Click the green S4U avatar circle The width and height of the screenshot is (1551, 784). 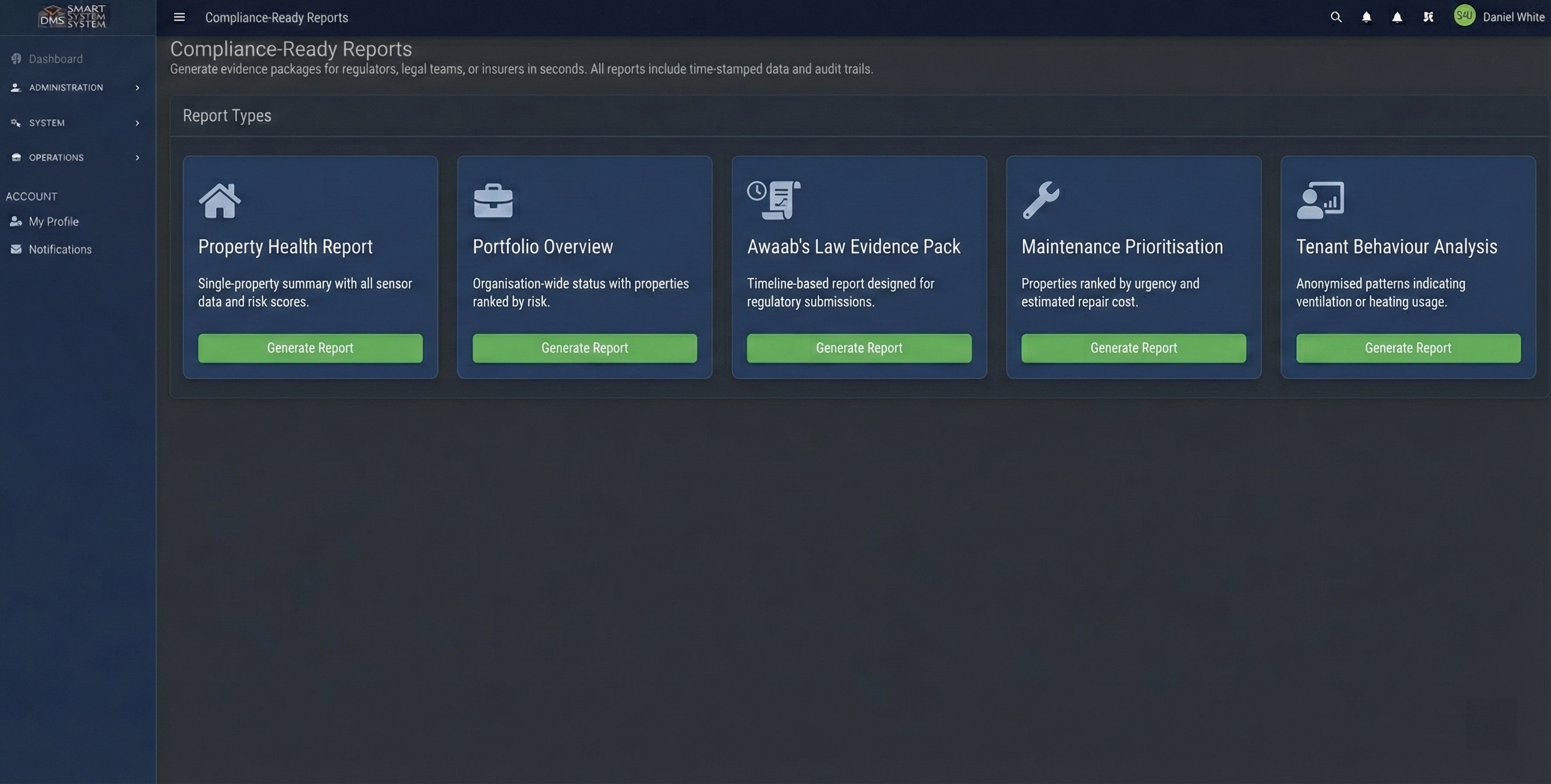pyautogui.click(x=1465, y=15)
